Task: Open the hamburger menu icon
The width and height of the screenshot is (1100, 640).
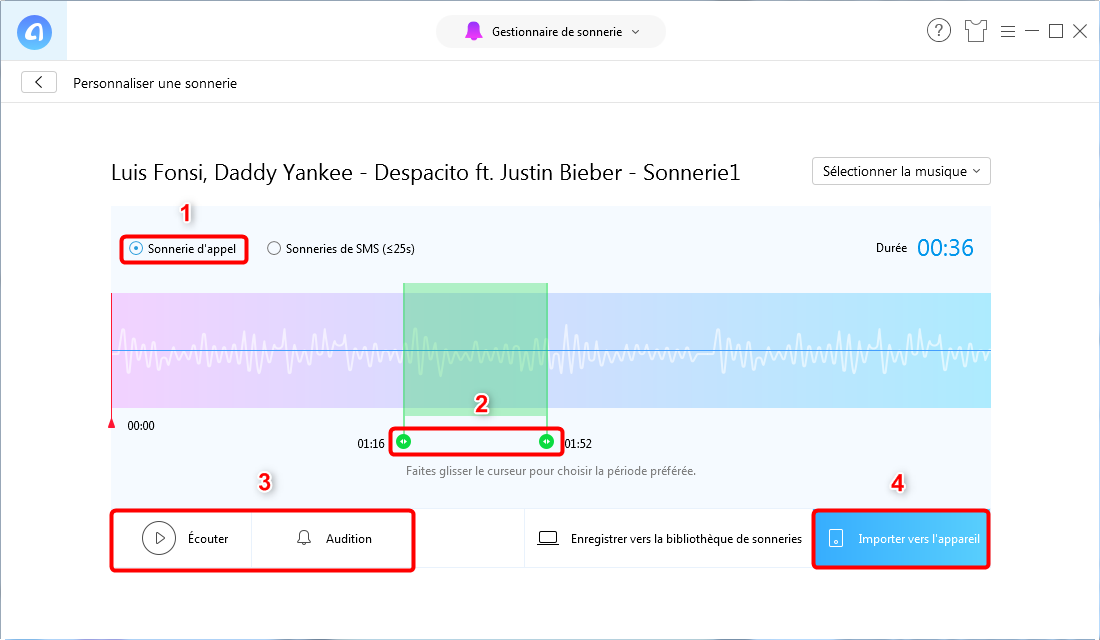Action: [x=1007, y=32]
